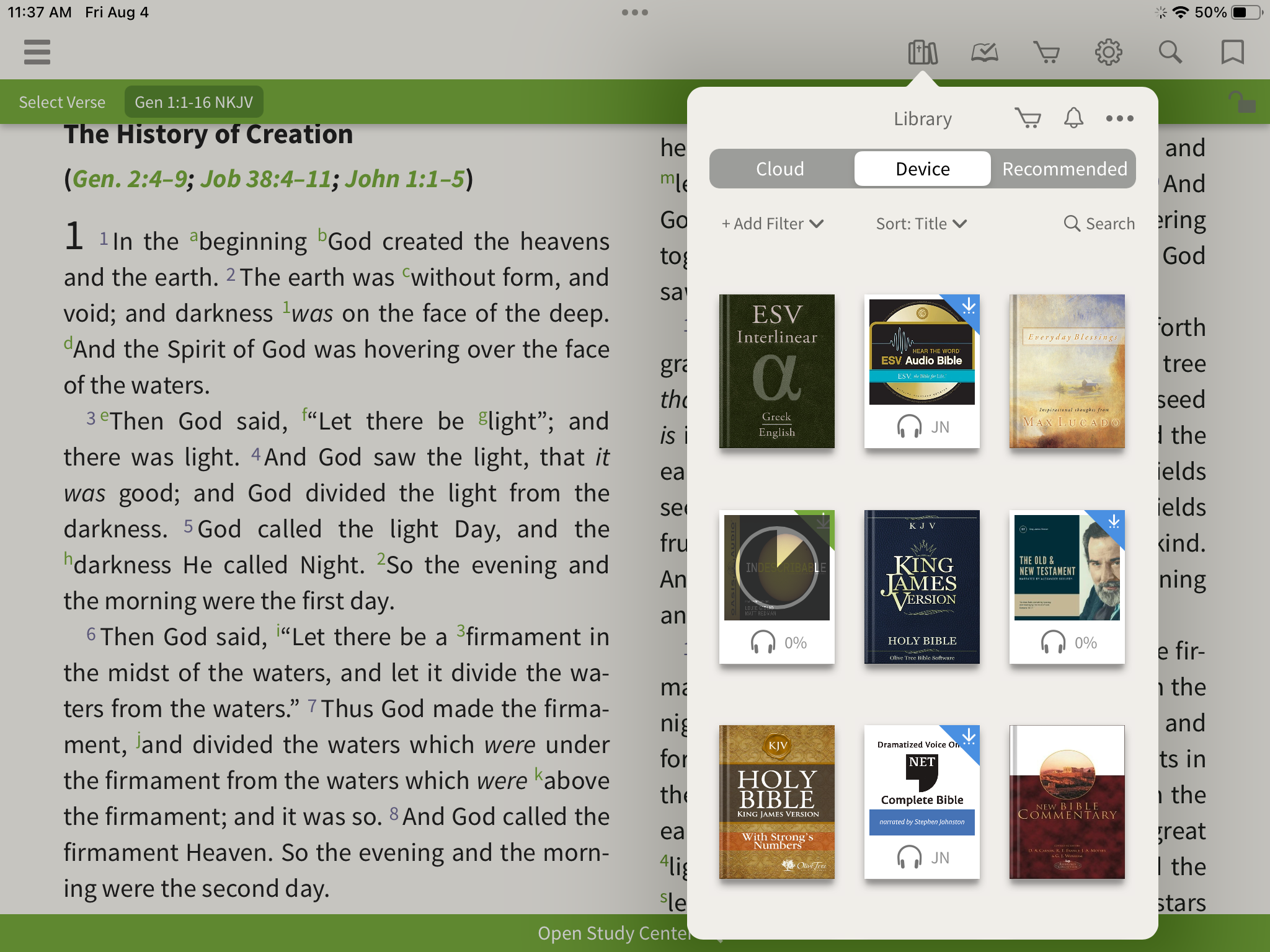Open ESV Interlinear Greek English book
Screen dimensions: 1270x952
click(776, 371)
